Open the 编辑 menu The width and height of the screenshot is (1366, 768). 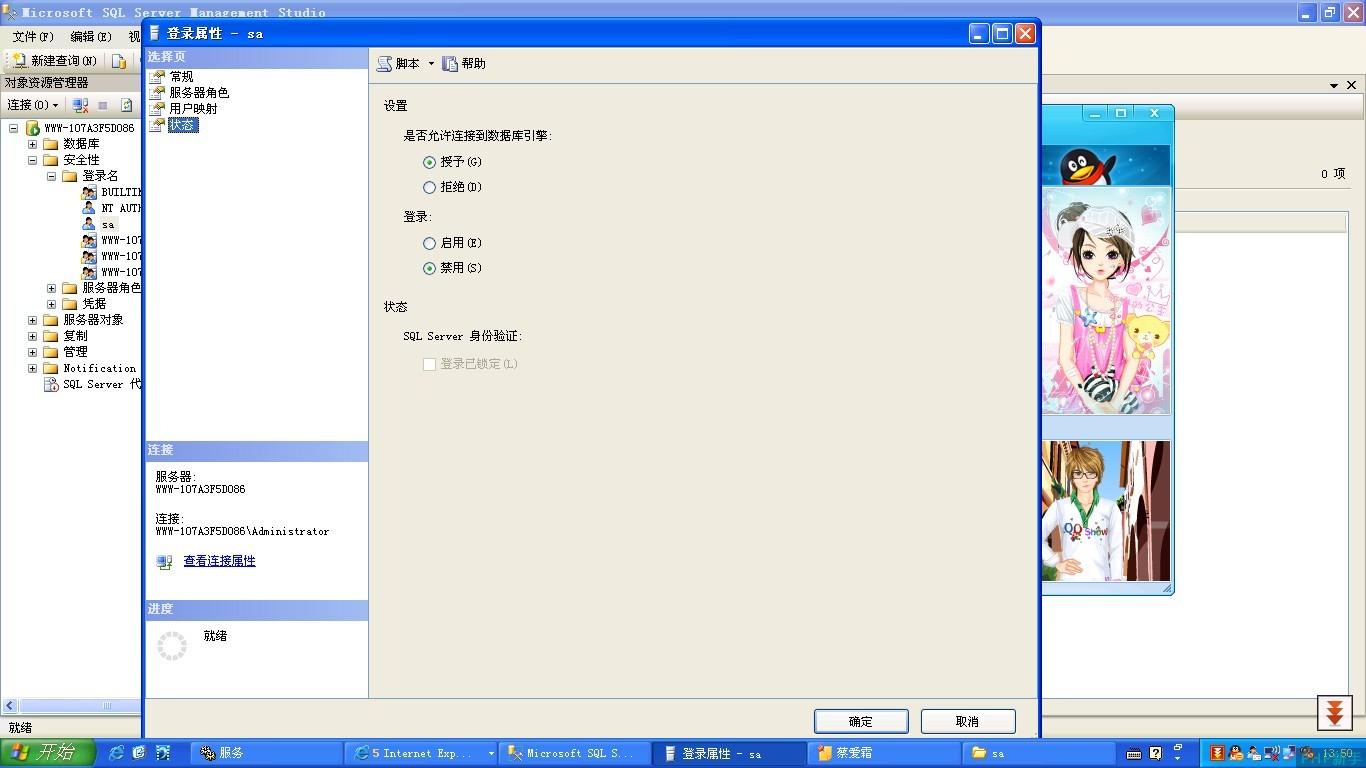point(90,36)
